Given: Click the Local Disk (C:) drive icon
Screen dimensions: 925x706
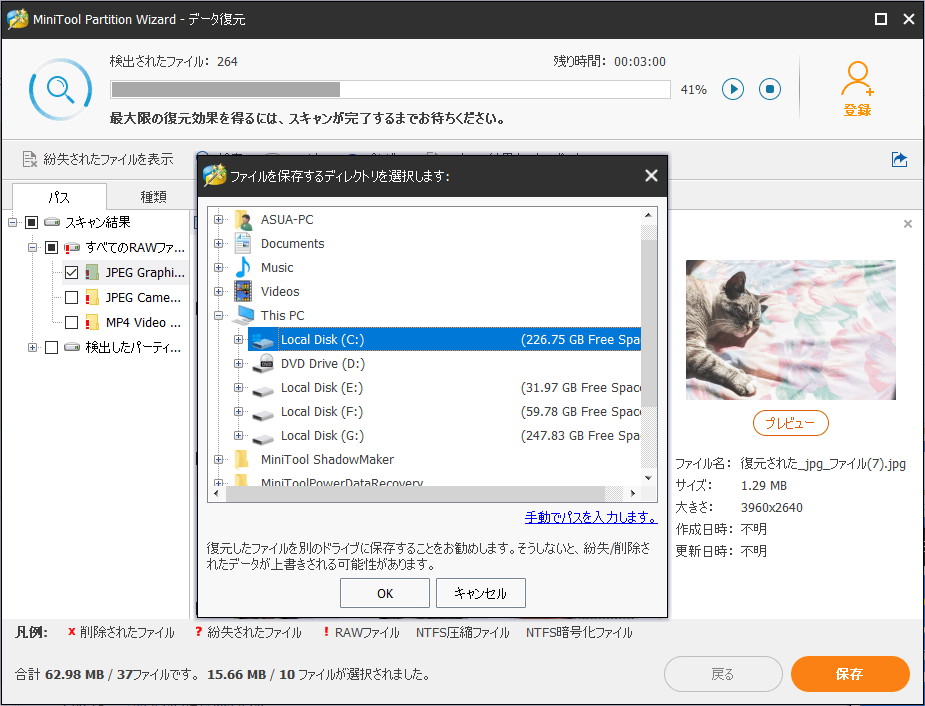Looking at the screenshot, I should [263, 340].
